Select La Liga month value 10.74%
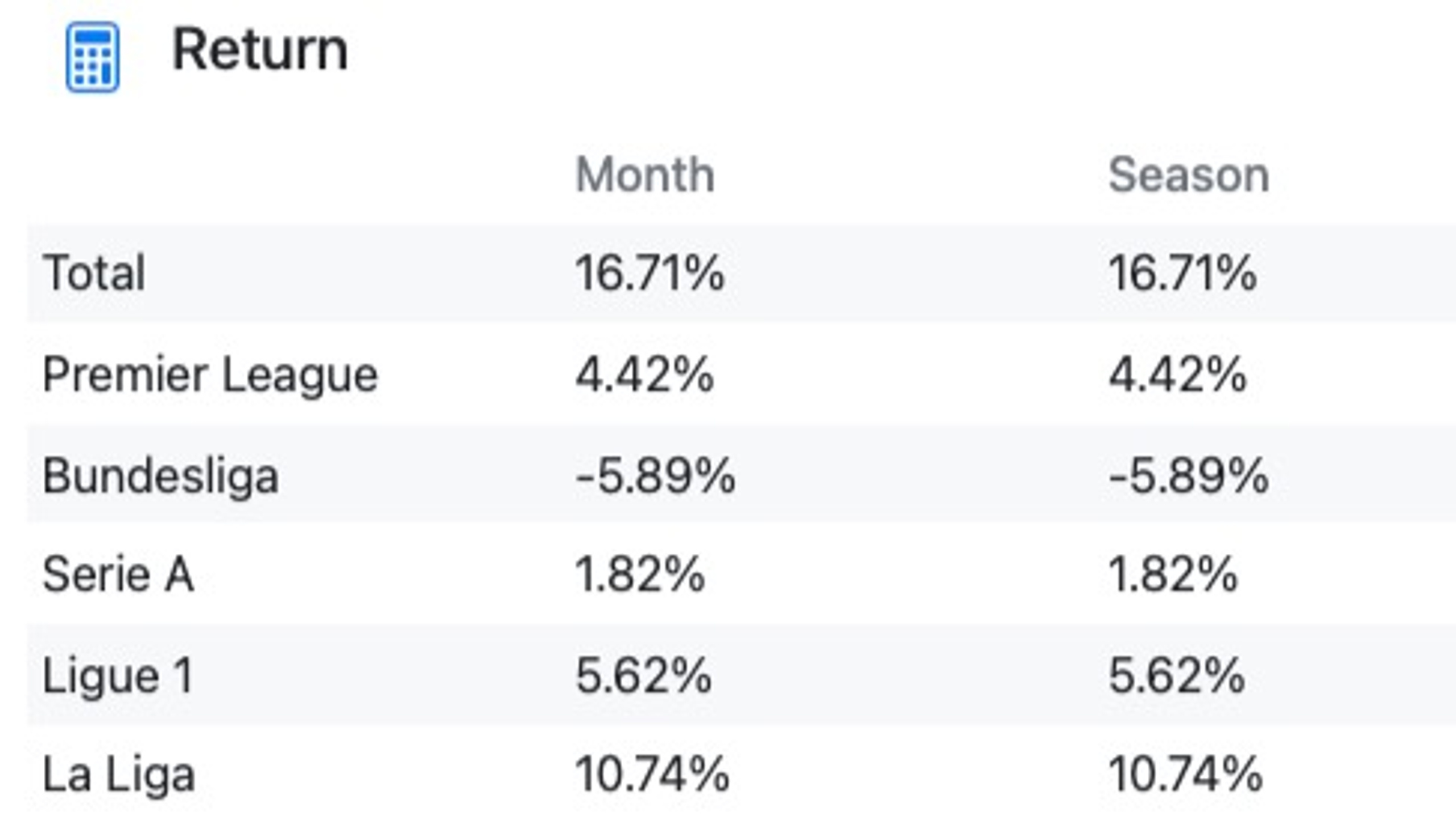The width and height of the screenshot is (1456, 817). pyautogui.click(x=652, y=774)
